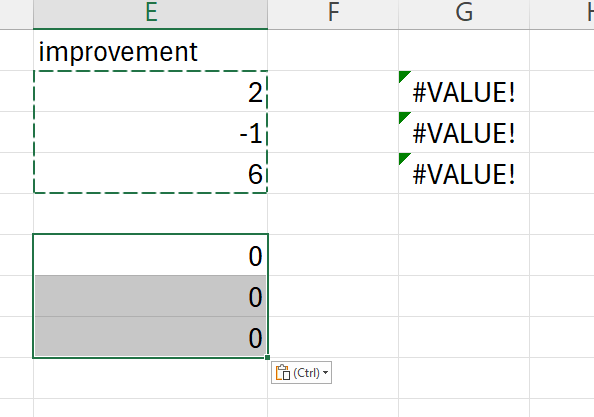
Task: Select column G header
Action: (x=464, y=14)
